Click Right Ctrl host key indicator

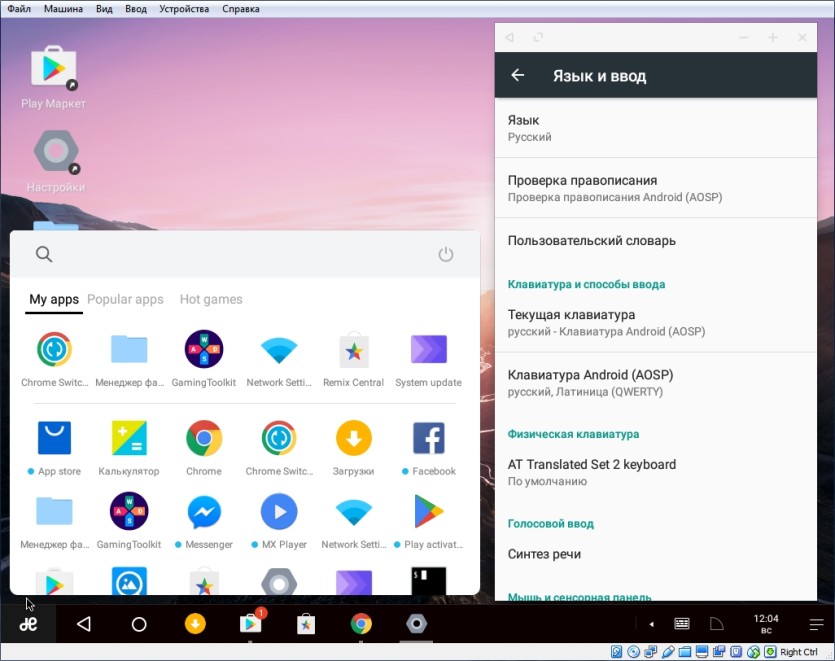(799, 652)
